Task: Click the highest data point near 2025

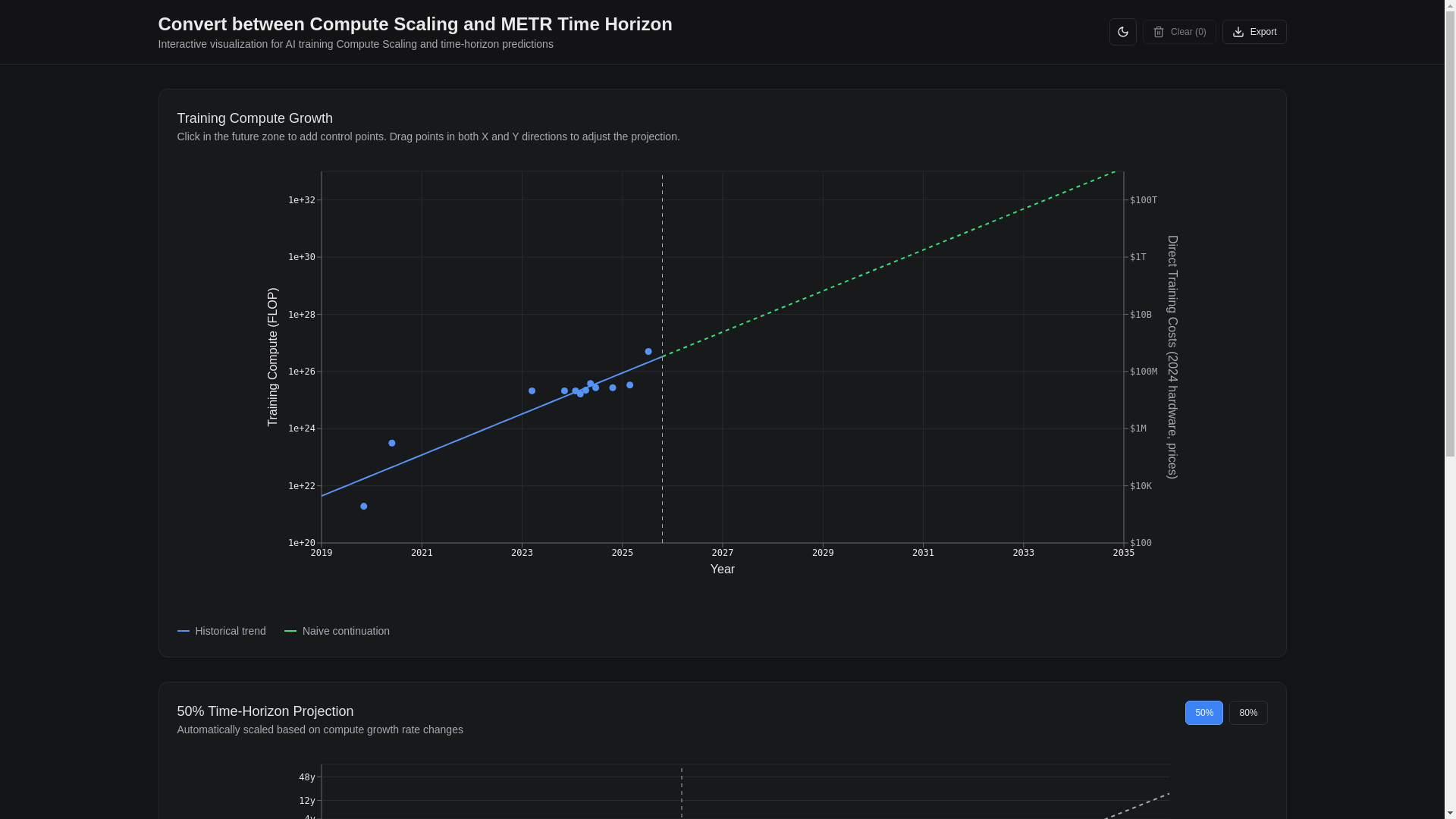Action: tap(648, 352)
